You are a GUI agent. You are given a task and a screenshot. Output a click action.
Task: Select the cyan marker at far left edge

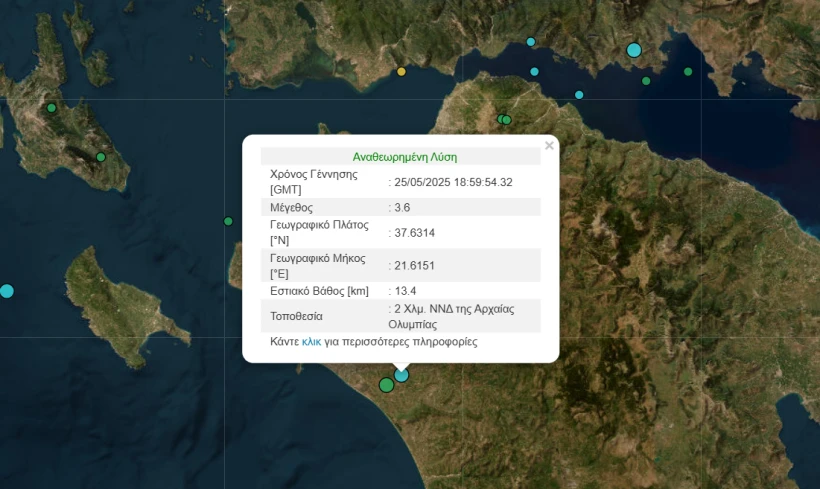coord(7,291)
